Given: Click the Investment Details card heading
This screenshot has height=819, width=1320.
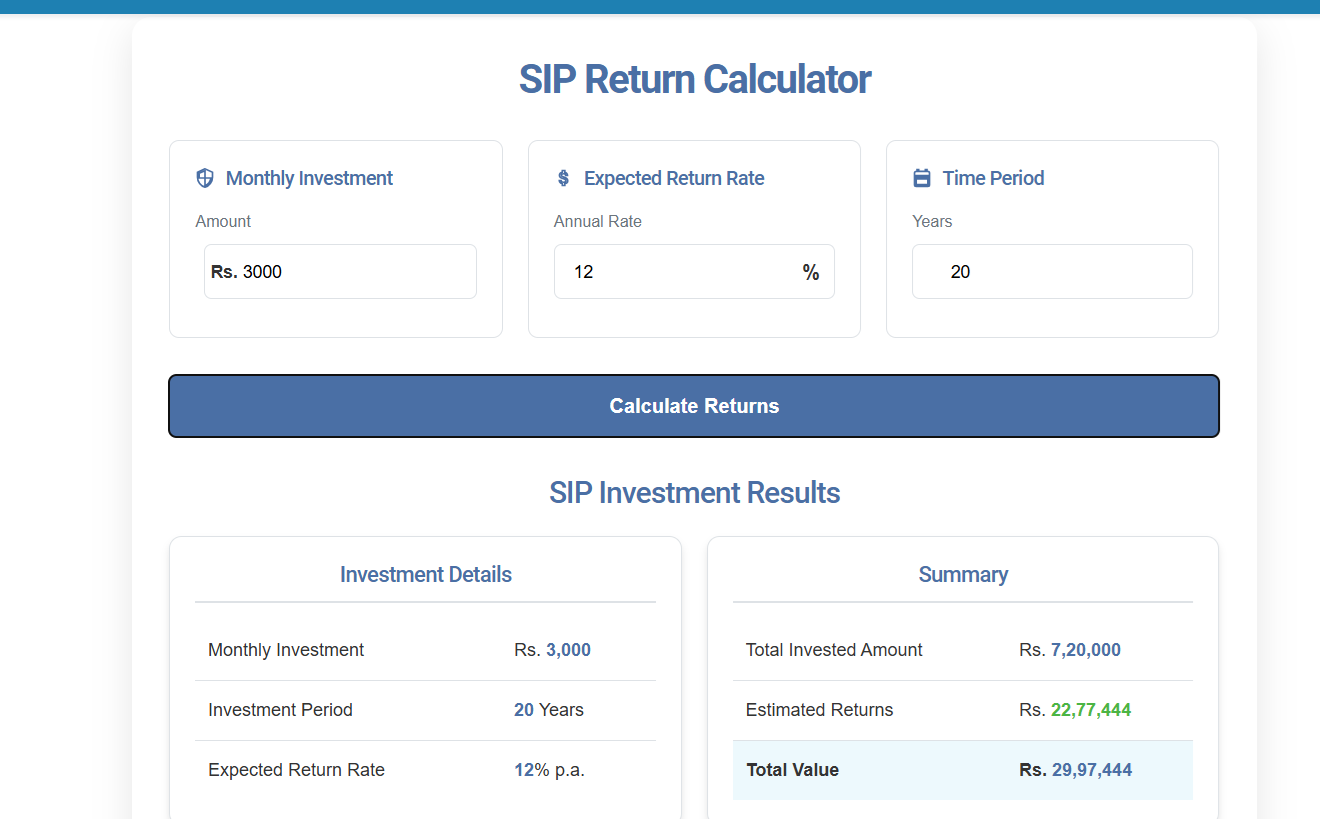Looking at the screenshot, I should [425, 574].
